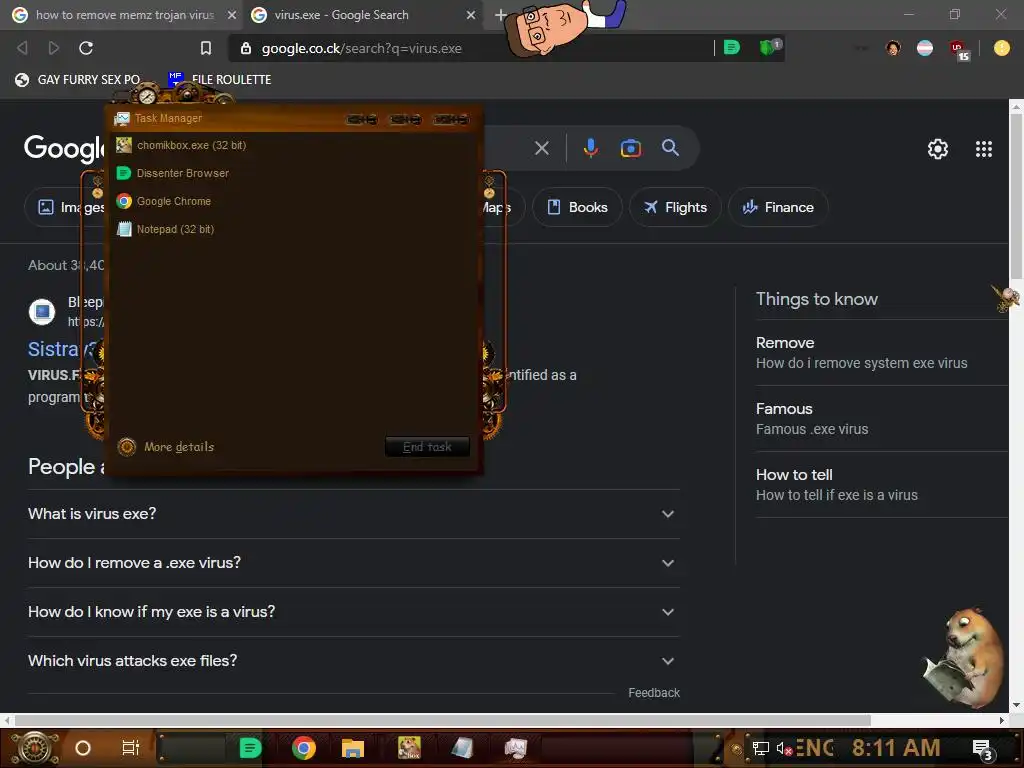
Task: Filter results by Images
Action: coord(65,208)
